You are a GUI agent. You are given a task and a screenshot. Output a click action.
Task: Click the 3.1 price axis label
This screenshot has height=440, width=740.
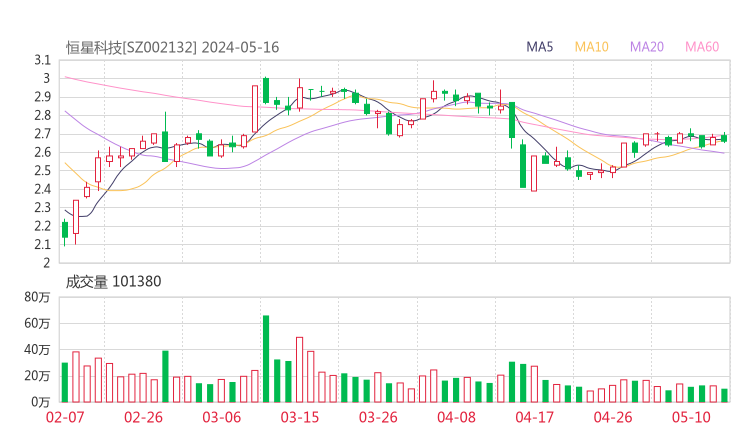pyautogui.click(x=42, y=60)
